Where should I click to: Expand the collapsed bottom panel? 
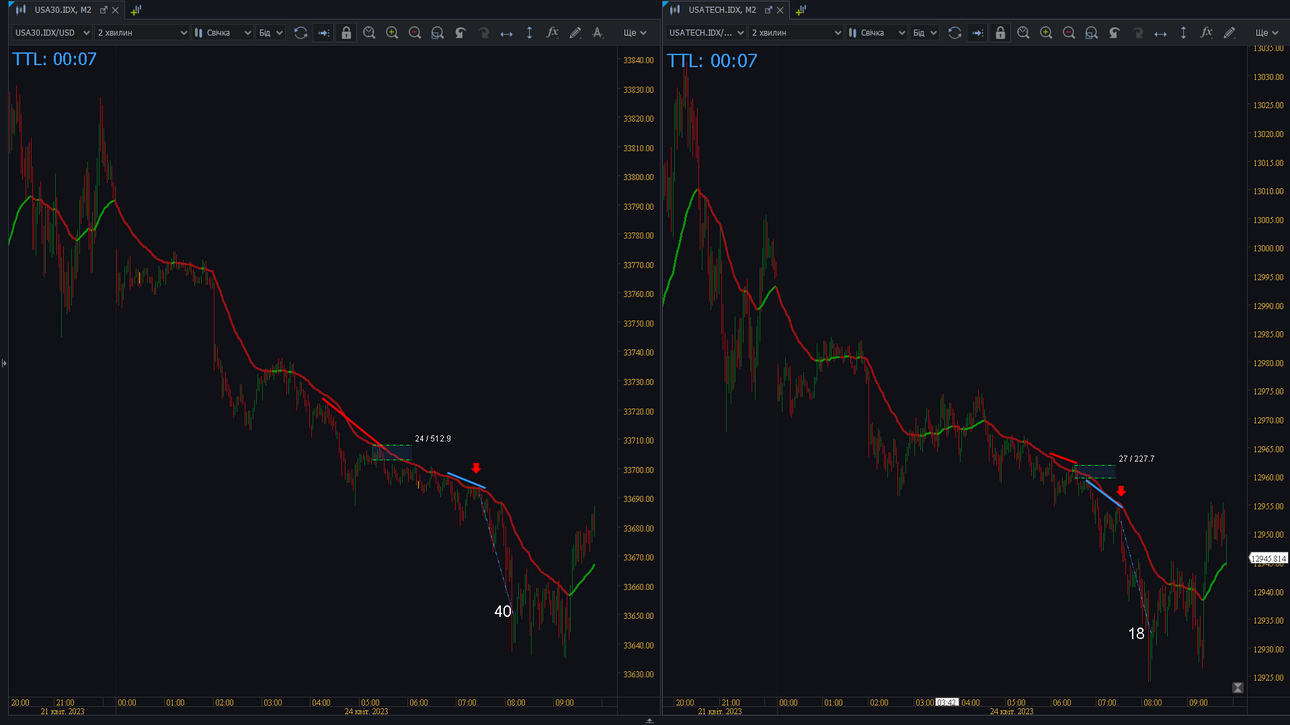(649, 720)
